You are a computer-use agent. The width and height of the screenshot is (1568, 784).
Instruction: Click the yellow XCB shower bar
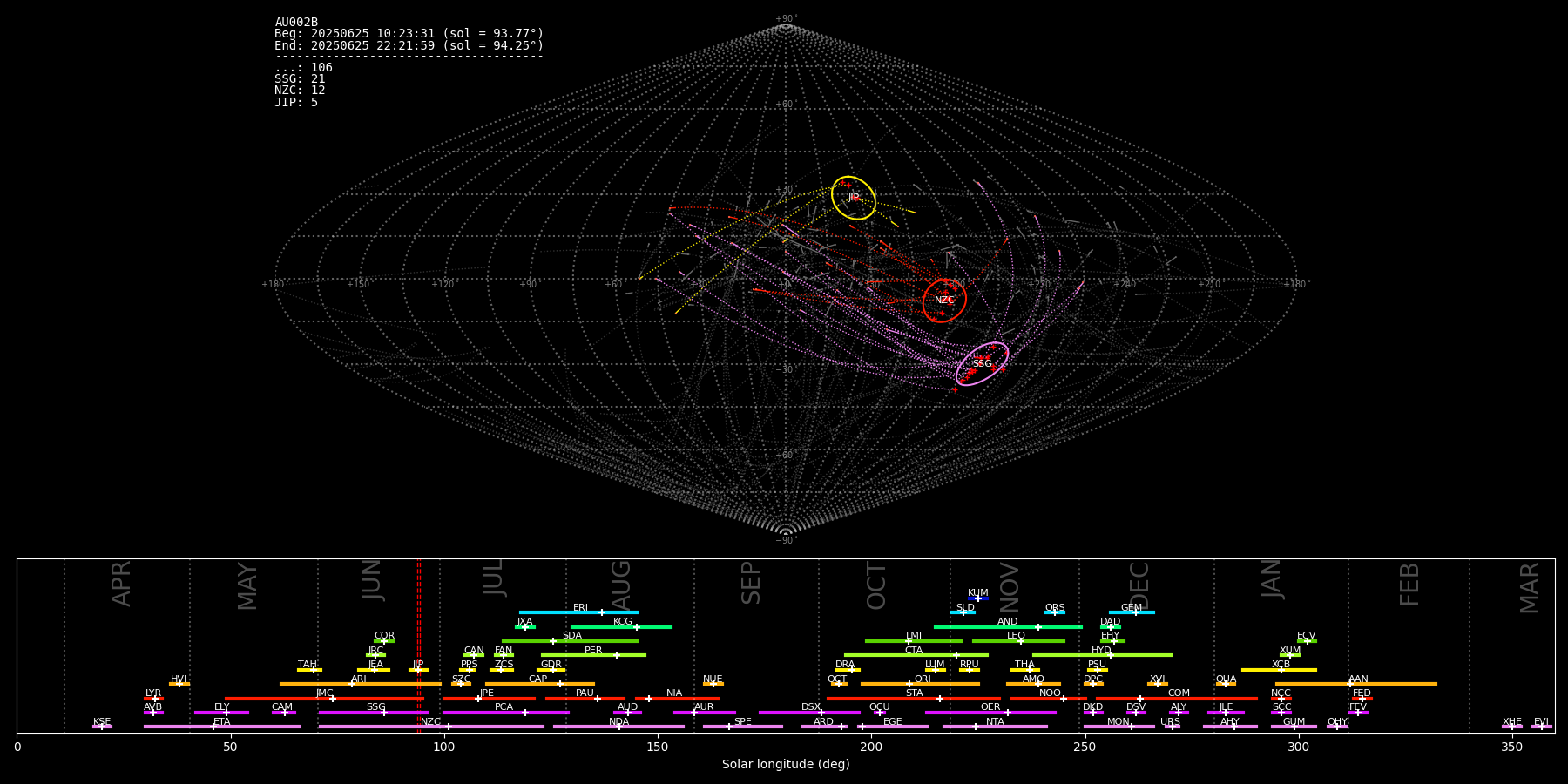[1279, 670]
